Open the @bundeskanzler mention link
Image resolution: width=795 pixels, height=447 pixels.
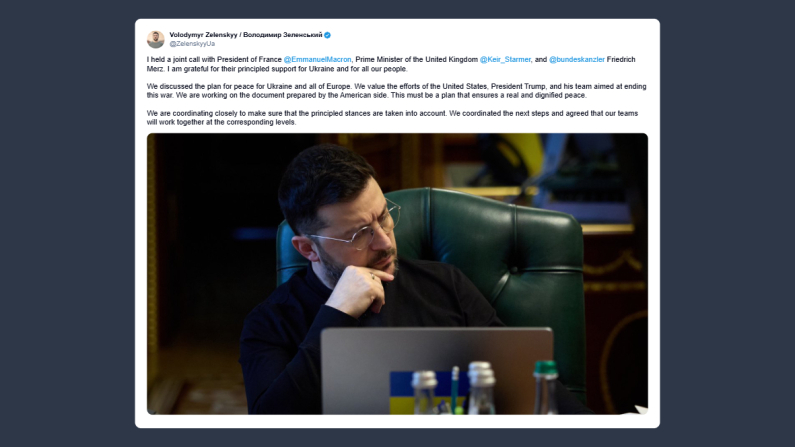[x=577, y=59]
